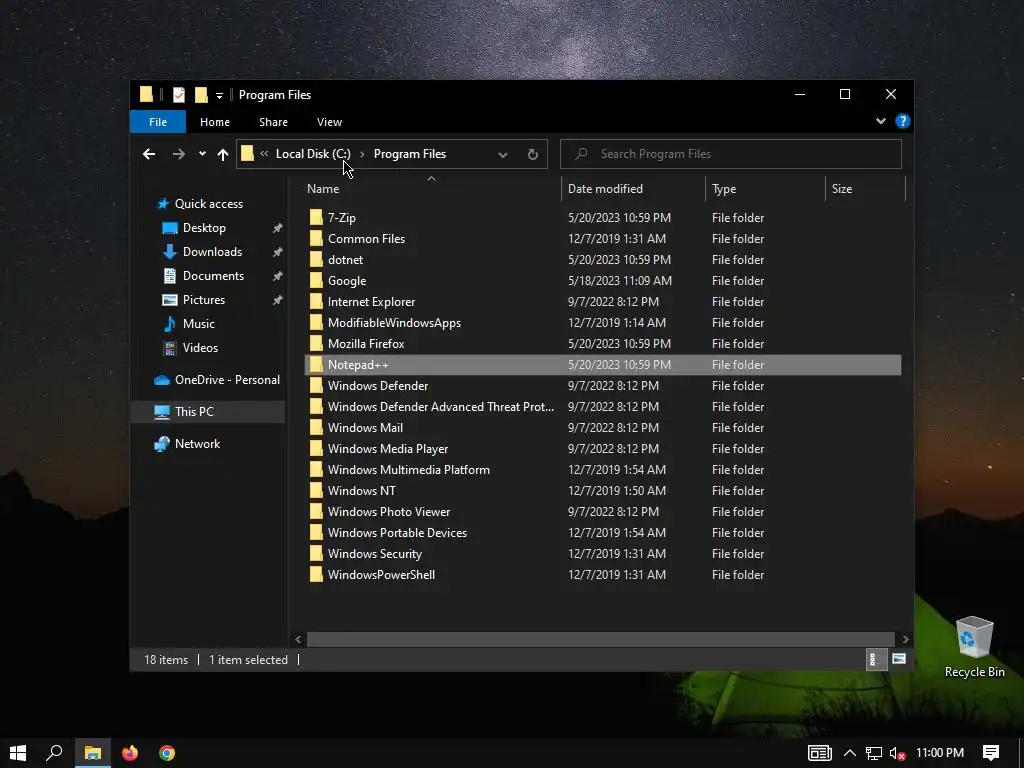Image resolution: width=1024 pixels, height=768 pixels.
Task: Select the Common Files folder
Action: pyautogui.click(x=366, y=239)
